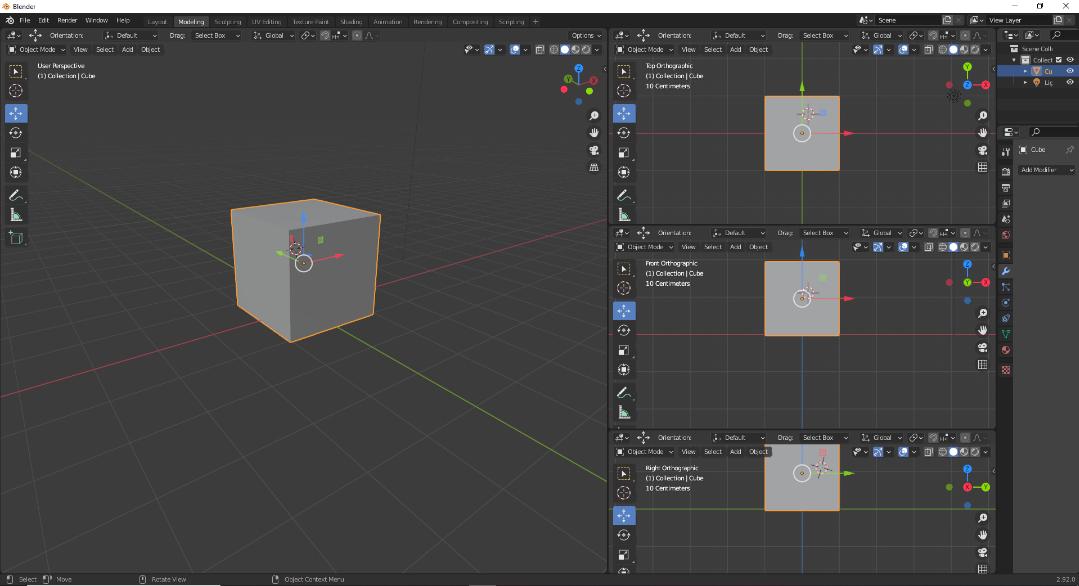Screen dimensions: 1079x586
Task: Open the Add Modifier dropdown
Action: tap(1046, 170)
